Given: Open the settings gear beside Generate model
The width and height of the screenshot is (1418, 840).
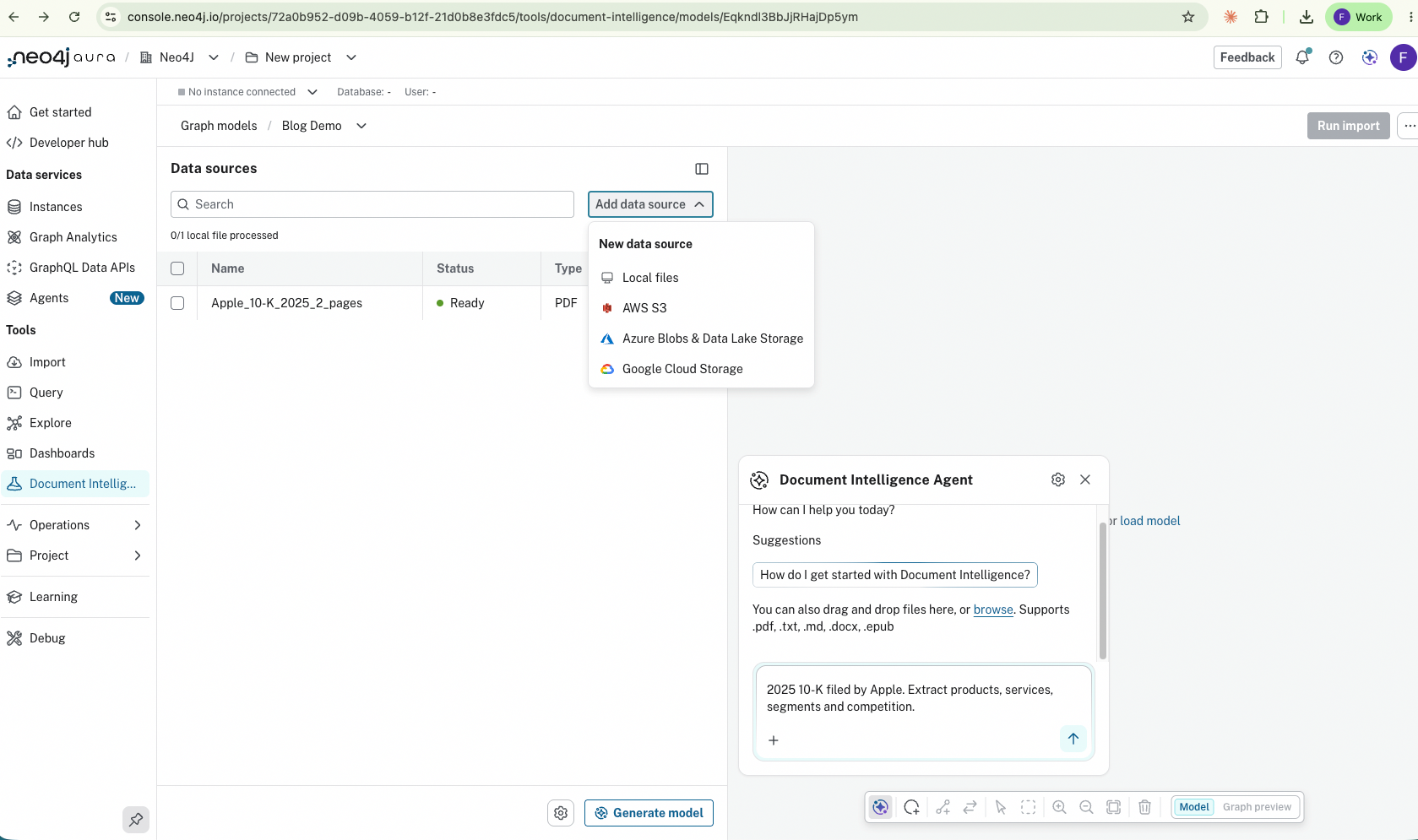Looking at the screenshot, I should click(561, 813).
